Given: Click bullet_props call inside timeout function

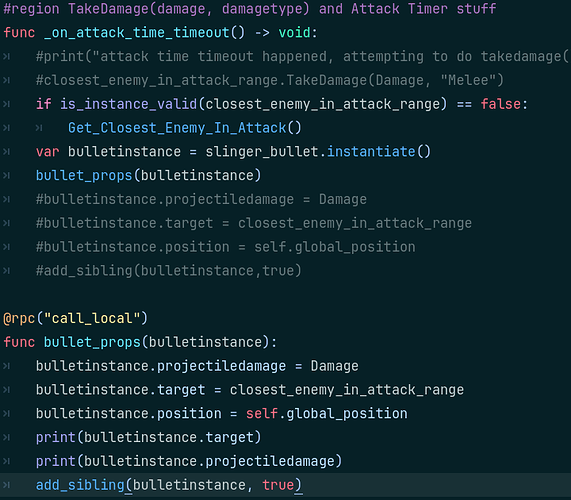Looking at the screenshot, I should [x=84, y=176].
